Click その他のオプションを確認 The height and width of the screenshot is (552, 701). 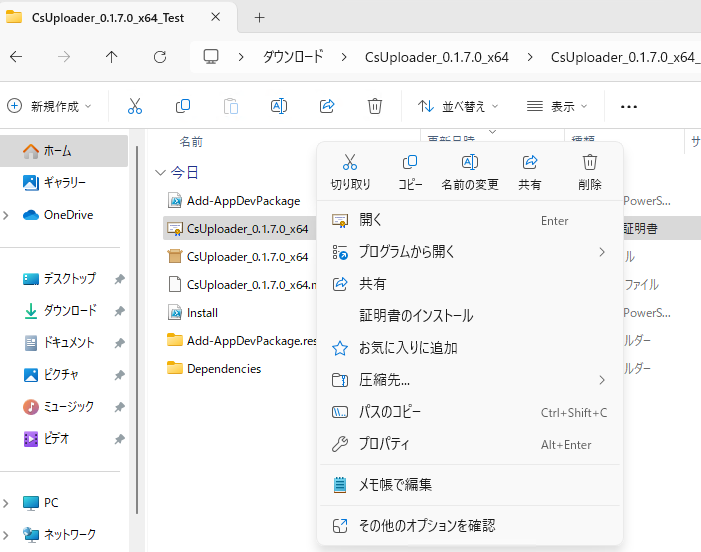point(470,526)
